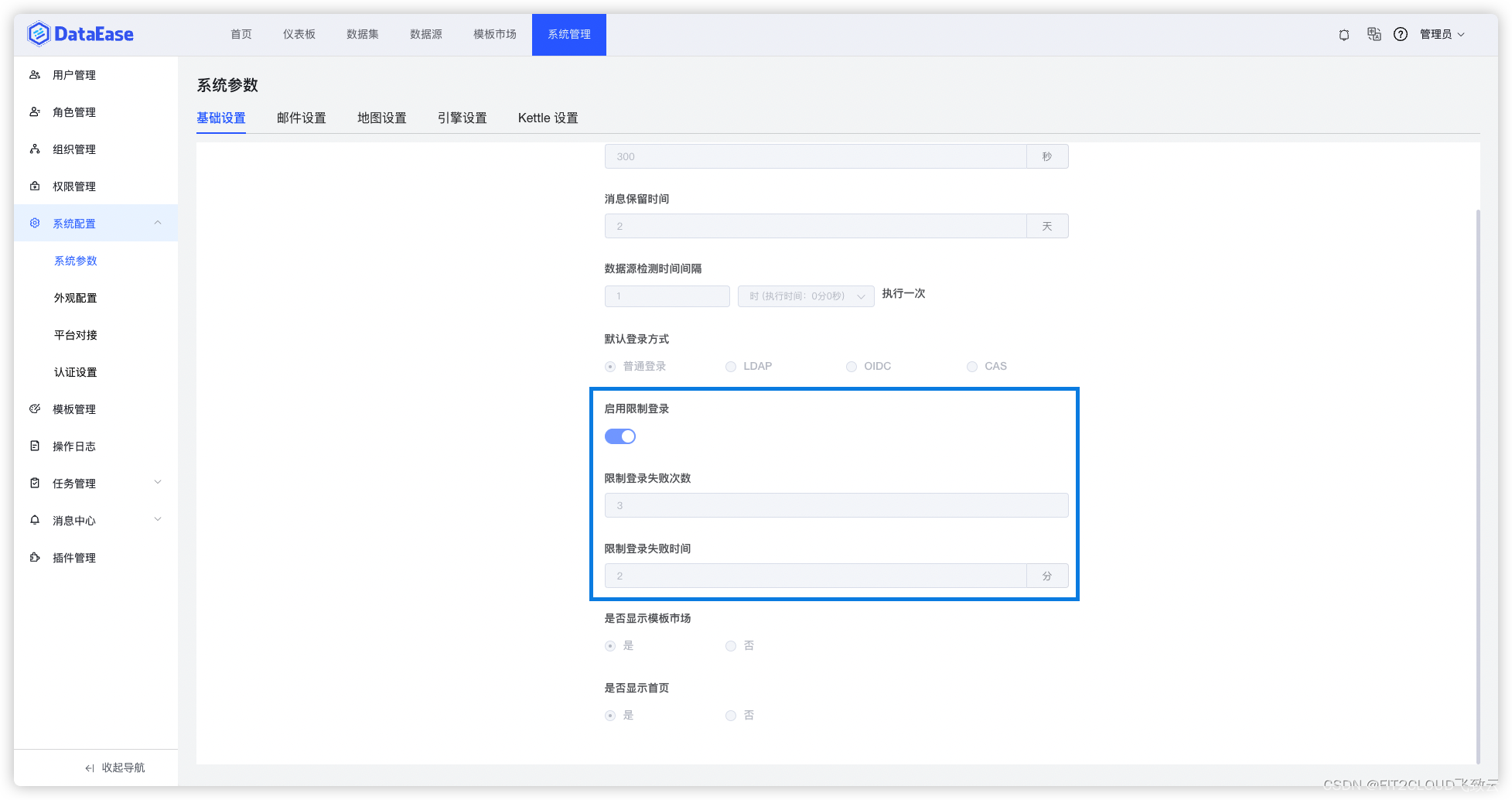
Task: Click the 数据源检测时间间隔 number field
Action: click(x=667, y=296)
